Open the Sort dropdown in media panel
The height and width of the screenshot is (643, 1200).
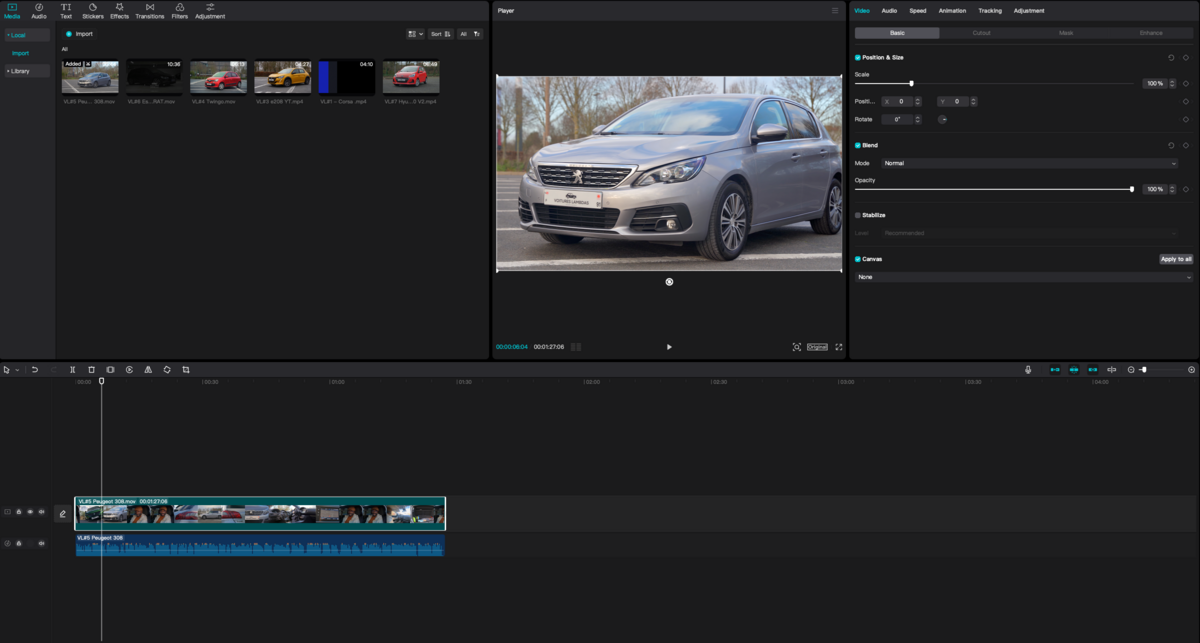point(441,34)
